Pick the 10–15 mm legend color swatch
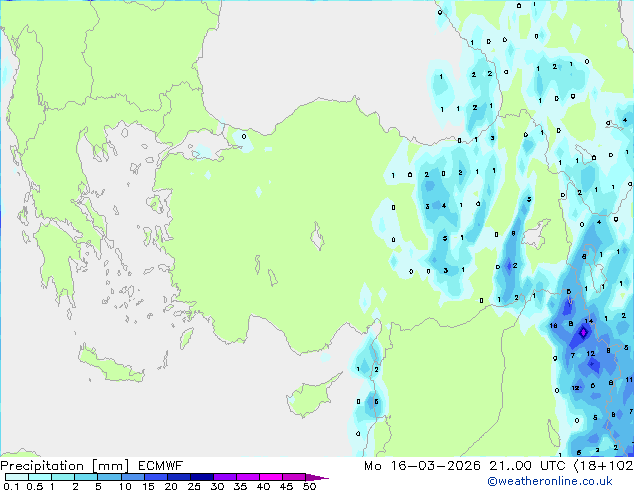 click(133, 477)
